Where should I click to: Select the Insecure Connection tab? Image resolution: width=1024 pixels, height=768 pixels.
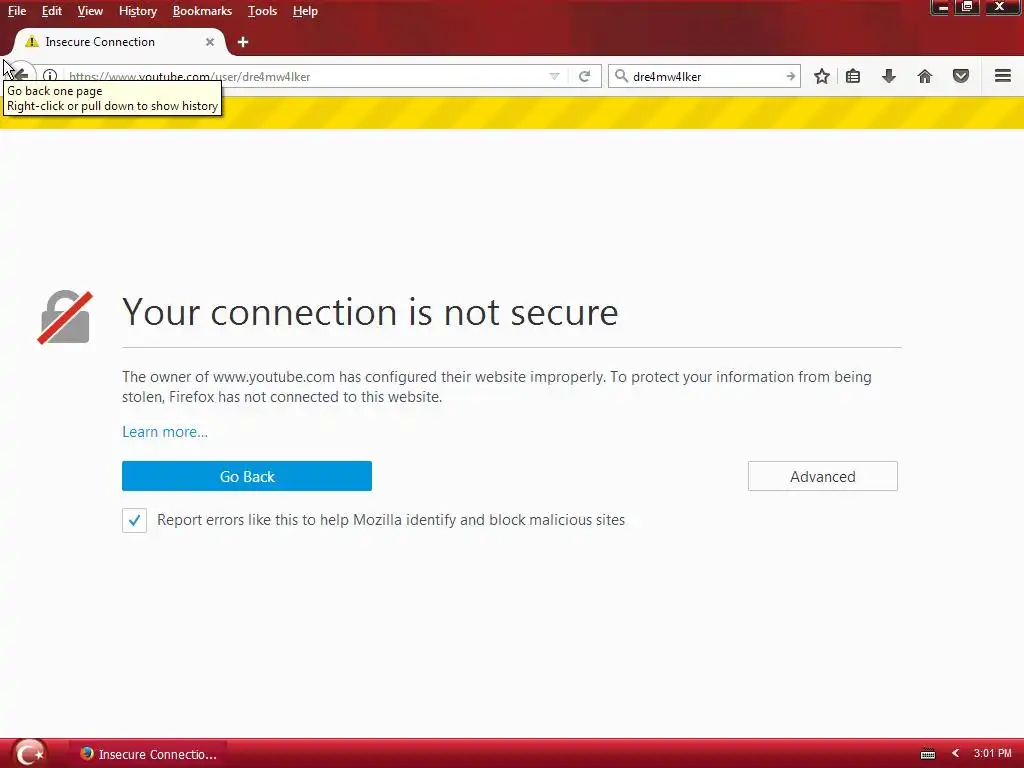120,42
